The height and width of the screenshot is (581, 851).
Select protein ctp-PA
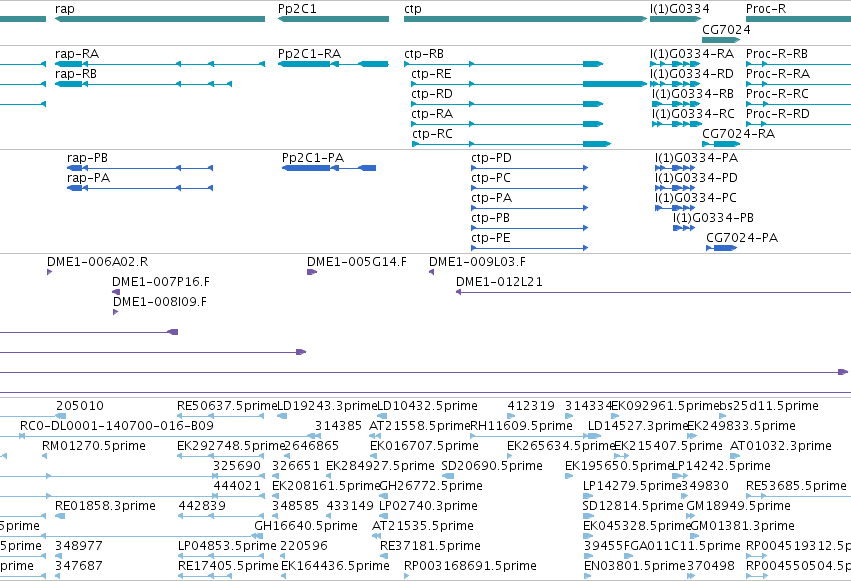coord(492,198)
